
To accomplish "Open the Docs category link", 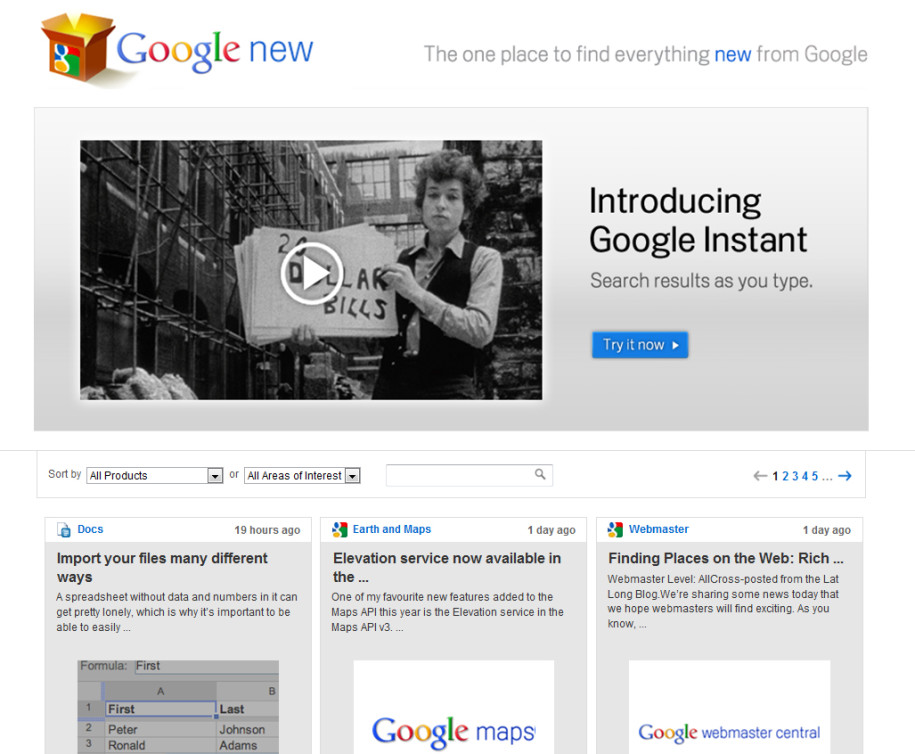I will [x=90, y=529].
